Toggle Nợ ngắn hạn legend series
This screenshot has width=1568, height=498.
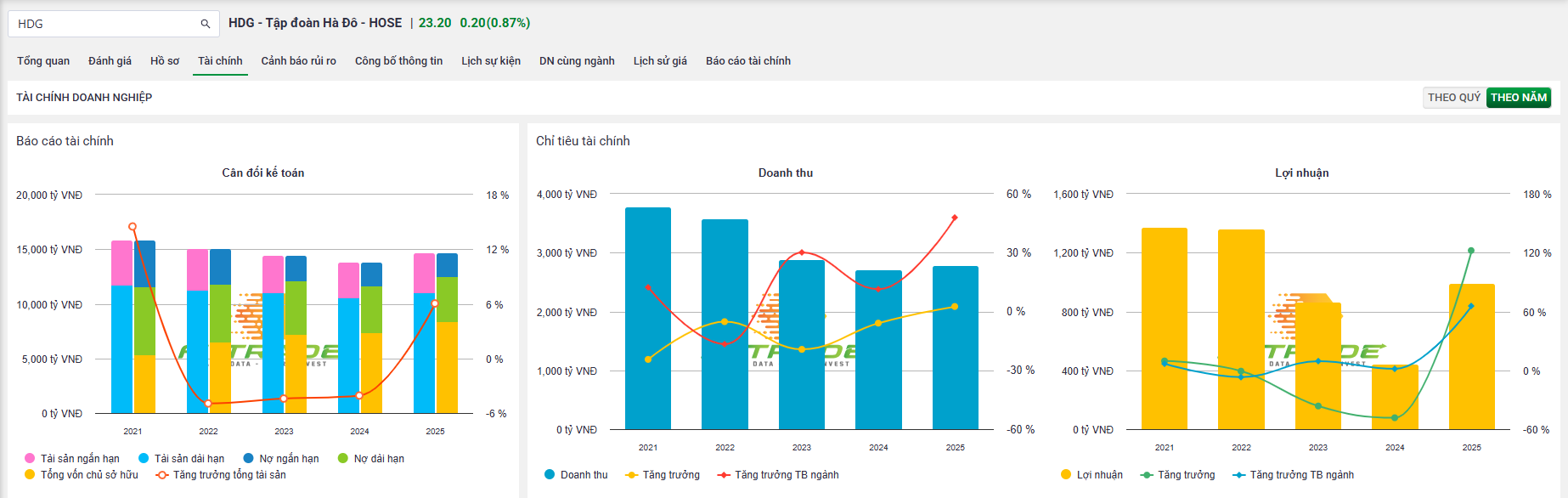click(281, 459)
